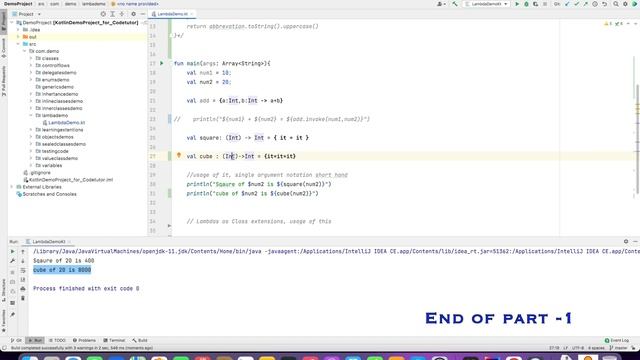
Task: Toggle the Pull Requests side stripe button
Action: click(4, 81)
